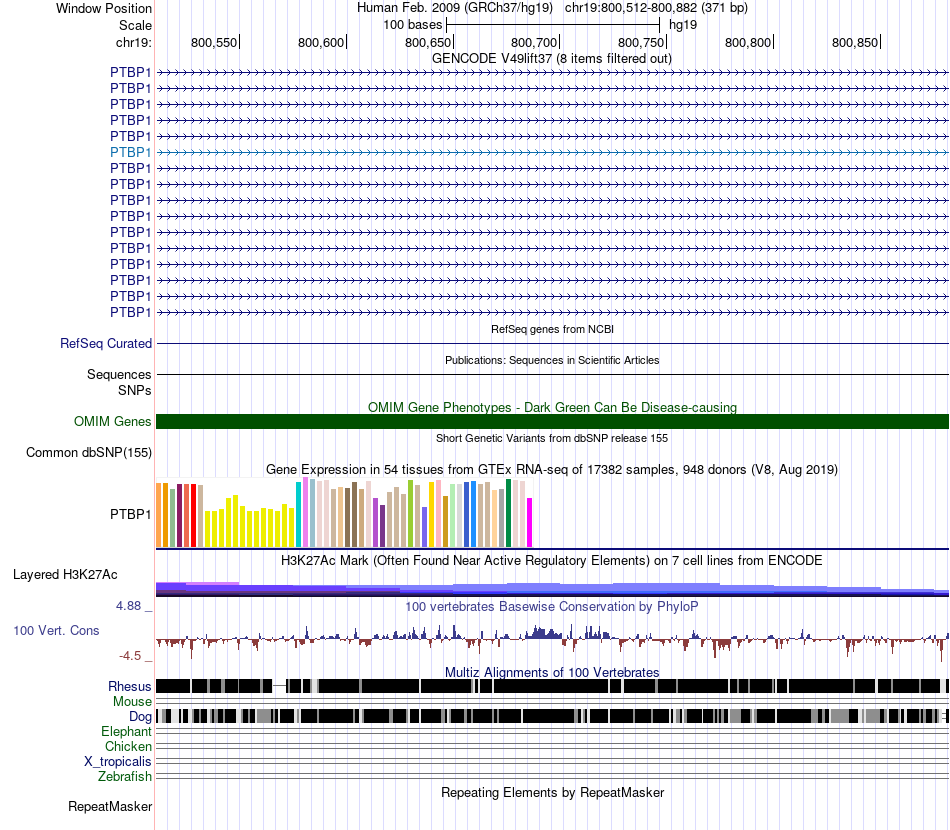Click the 'OMIM Genes' track label

[112, 422]
